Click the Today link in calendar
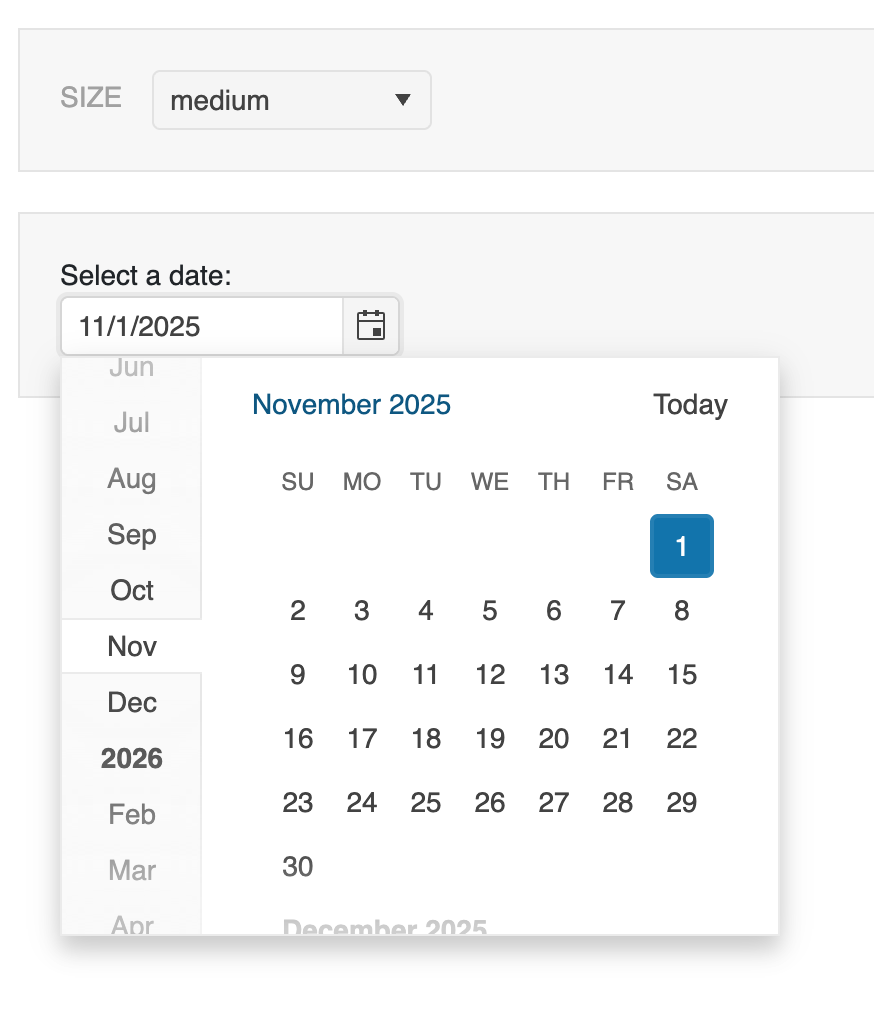The image size is (874, 1030). point(690,405)
